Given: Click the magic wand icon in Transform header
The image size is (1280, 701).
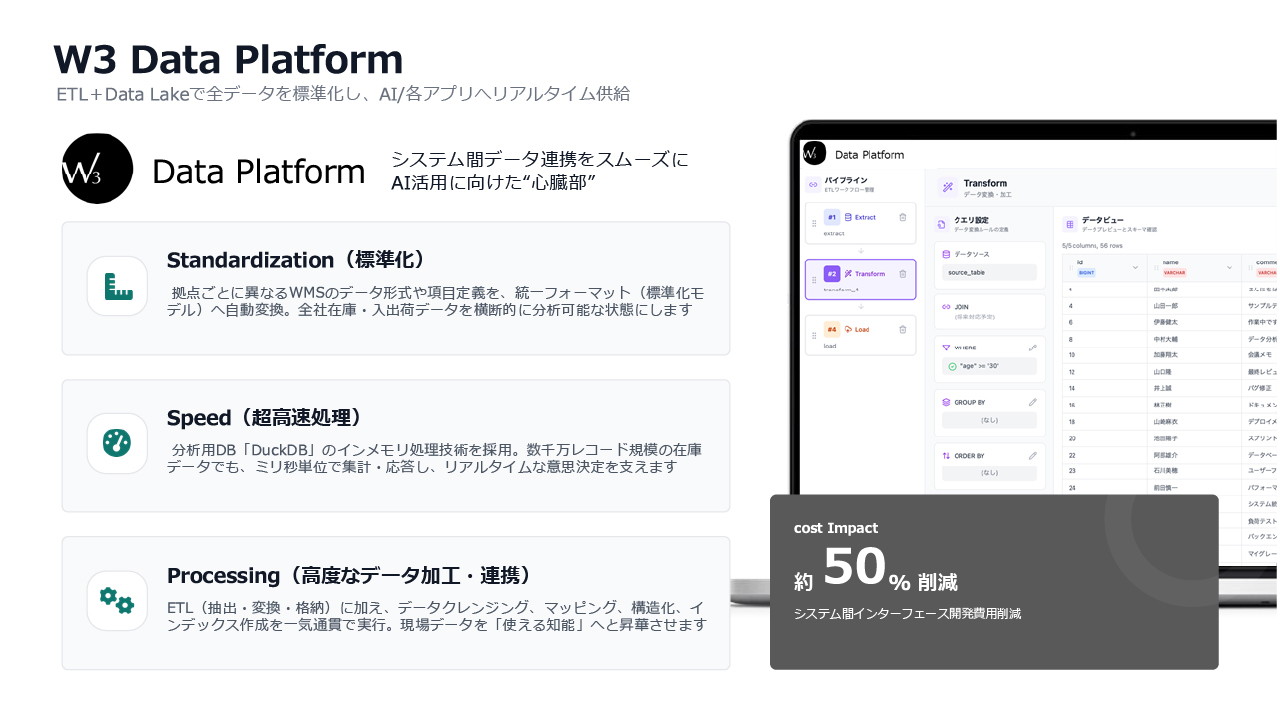Looking at the screenshot, I should (947, 187).
